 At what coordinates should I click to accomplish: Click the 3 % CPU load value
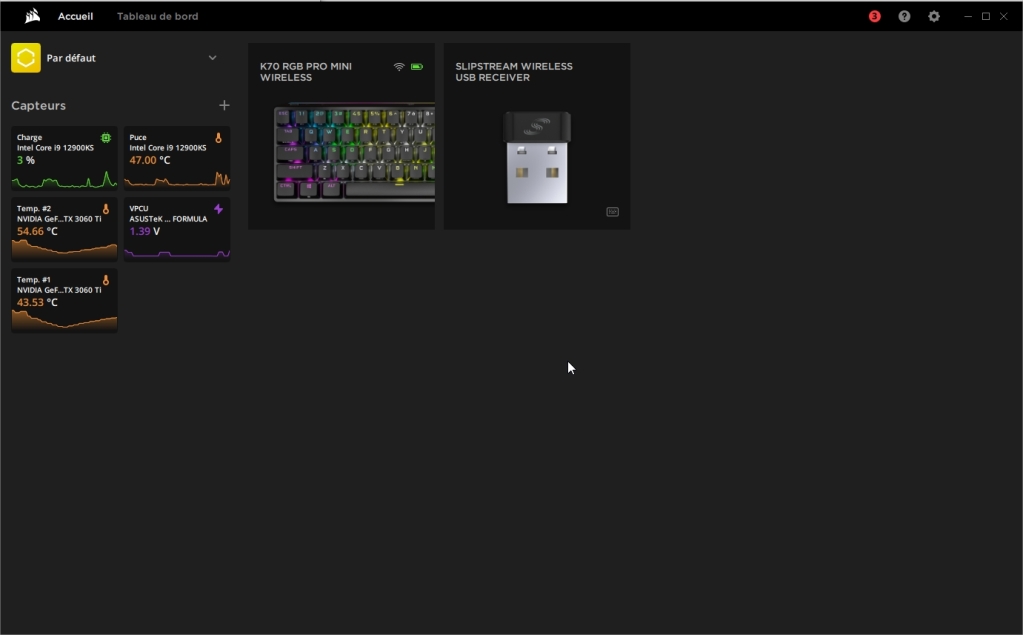tap(25, 160)
